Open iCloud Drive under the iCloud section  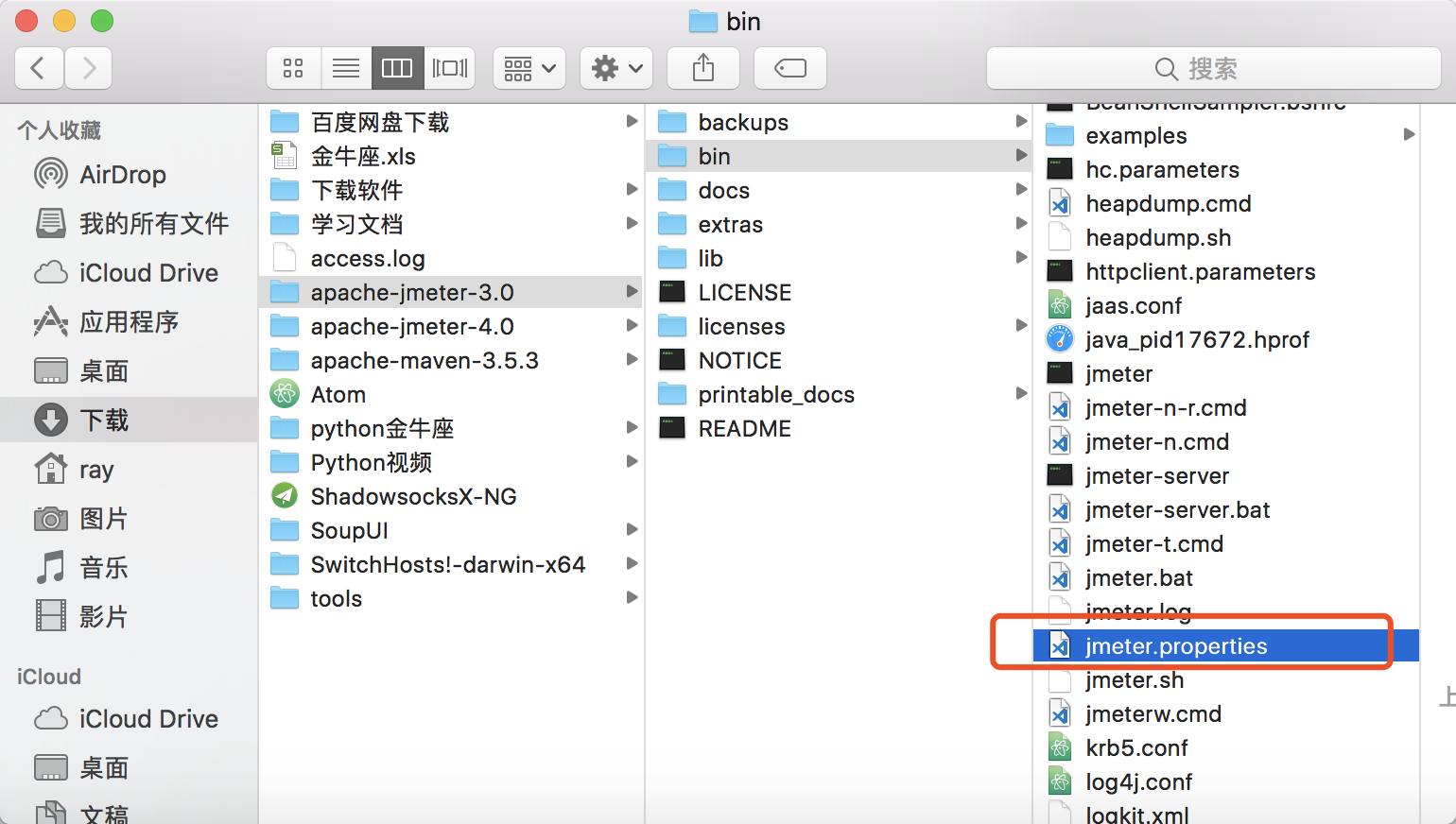129,719
